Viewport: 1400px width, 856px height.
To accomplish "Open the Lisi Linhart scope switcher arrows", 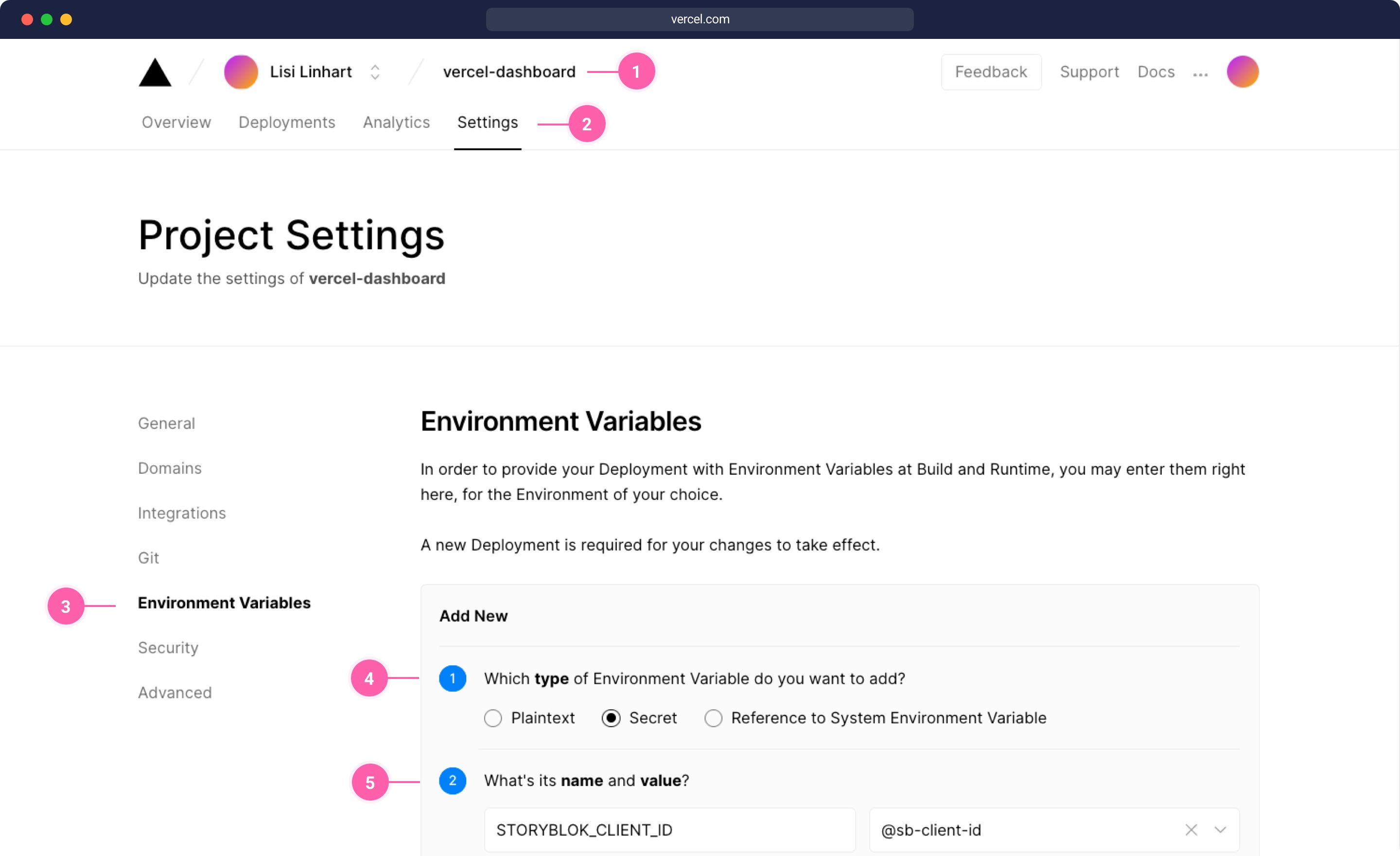I will click(375, 72).
